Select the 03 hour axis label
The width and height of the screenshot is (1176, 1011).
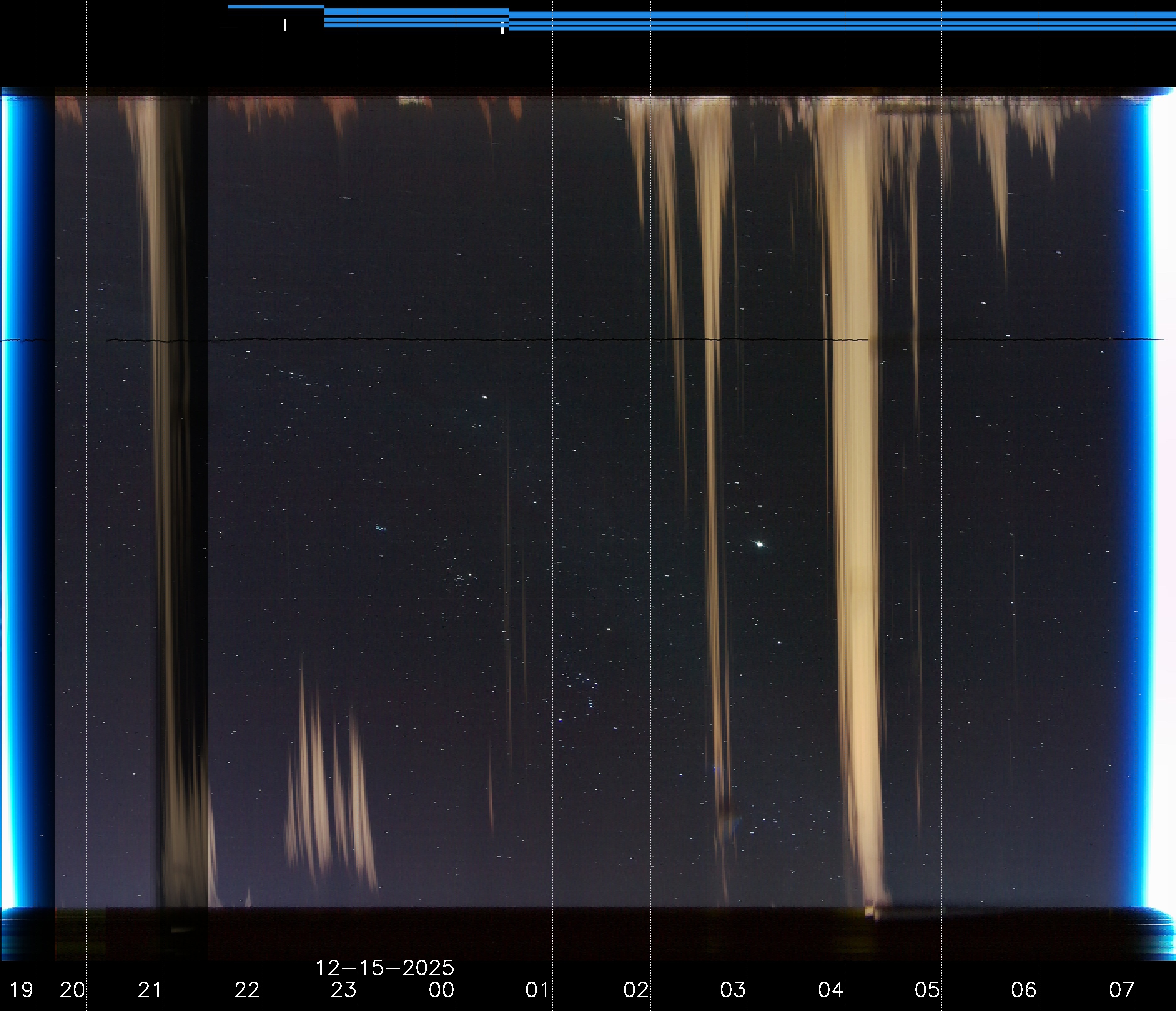(732, 990)
